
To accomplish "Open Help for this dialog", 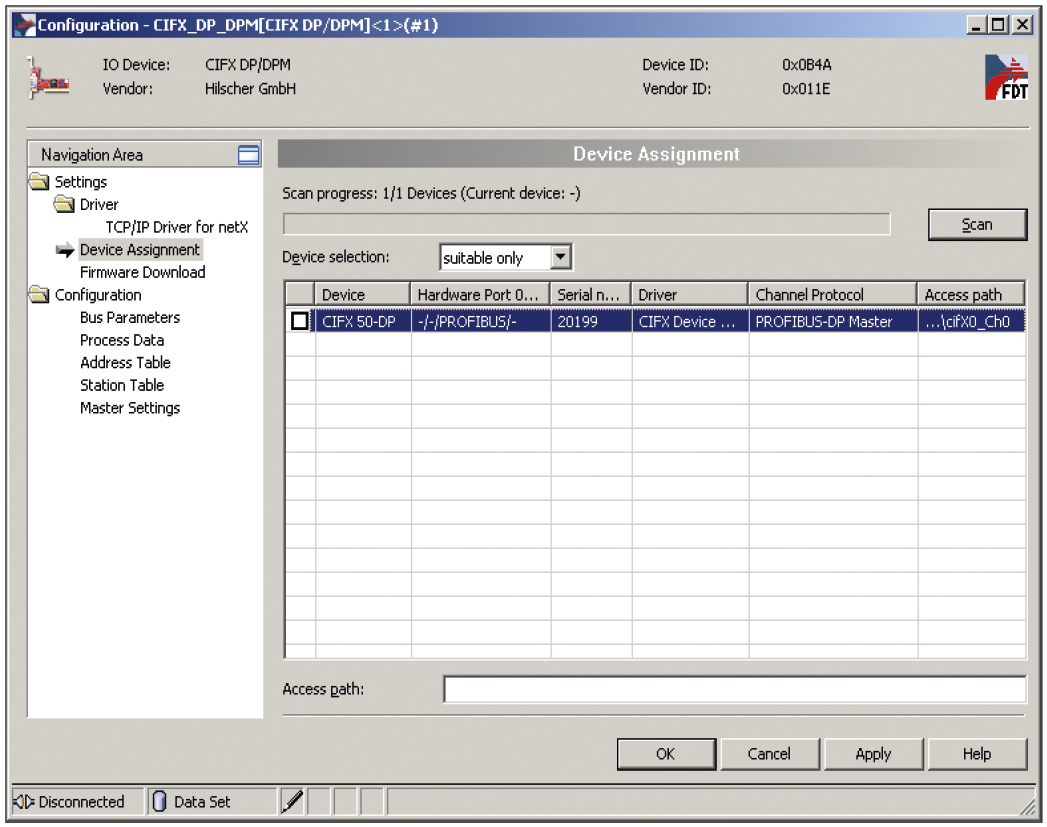I will point(977,754).
